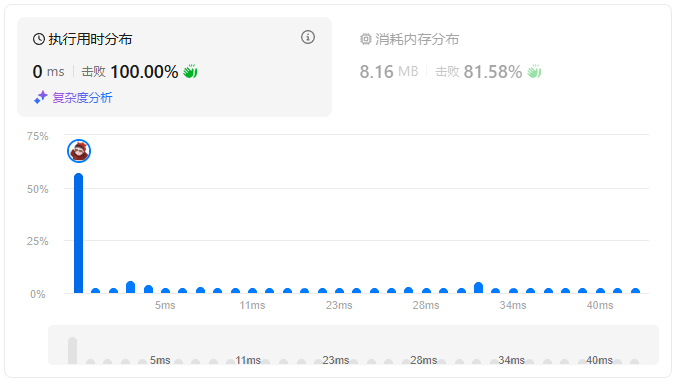Click the clapping hands after 81.58%
The height and width of the screenshot is (381, 678).
pyautogui.click(x=534, y=71)
